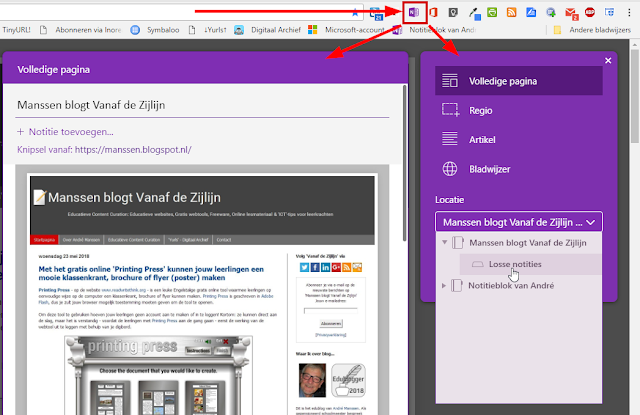Open the calendar extension with badge 21
640x415 pixels.
(376, 13)
